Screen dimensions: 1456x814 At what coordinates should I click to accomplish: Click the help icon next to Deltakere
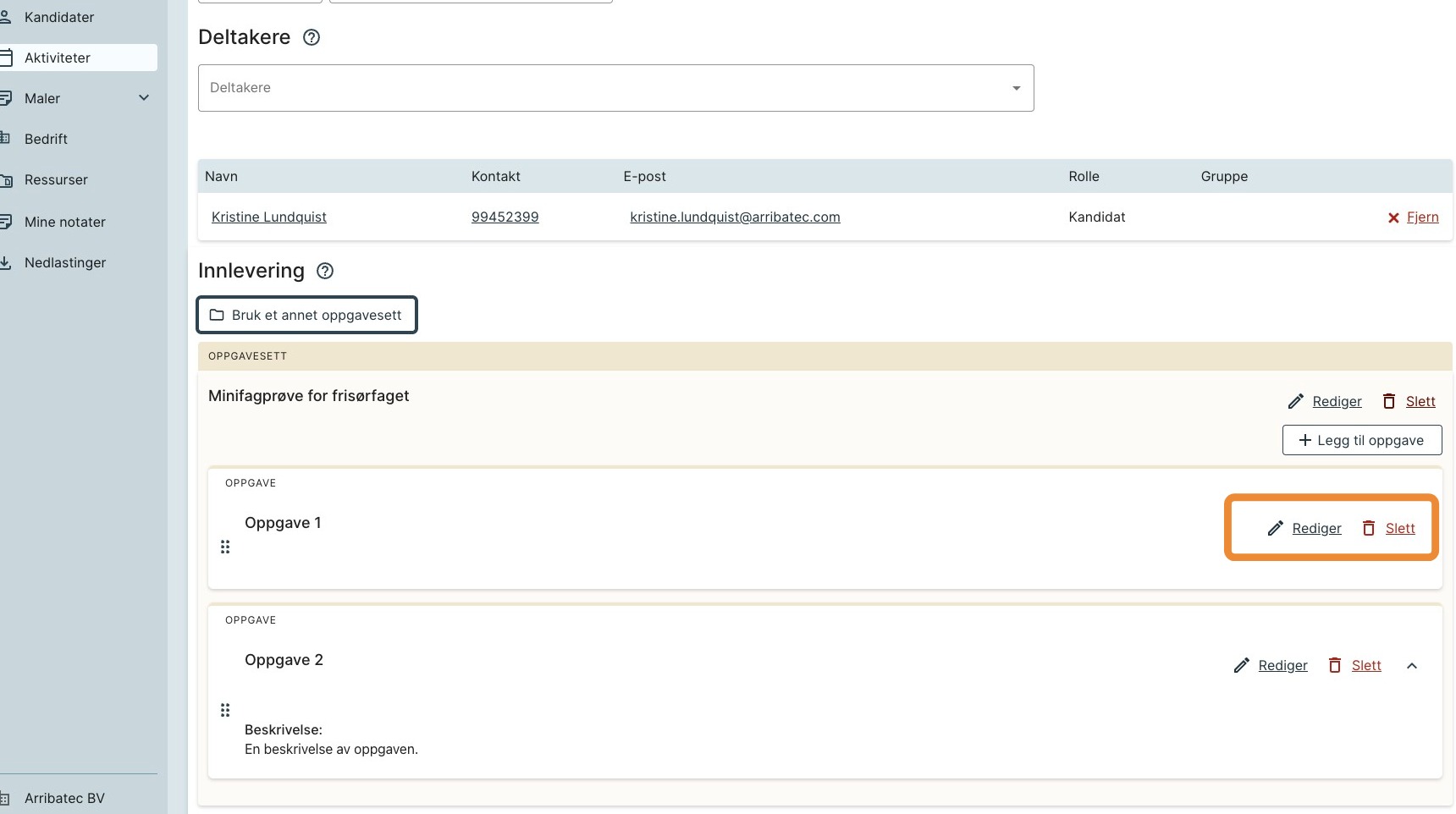point(312,37)
